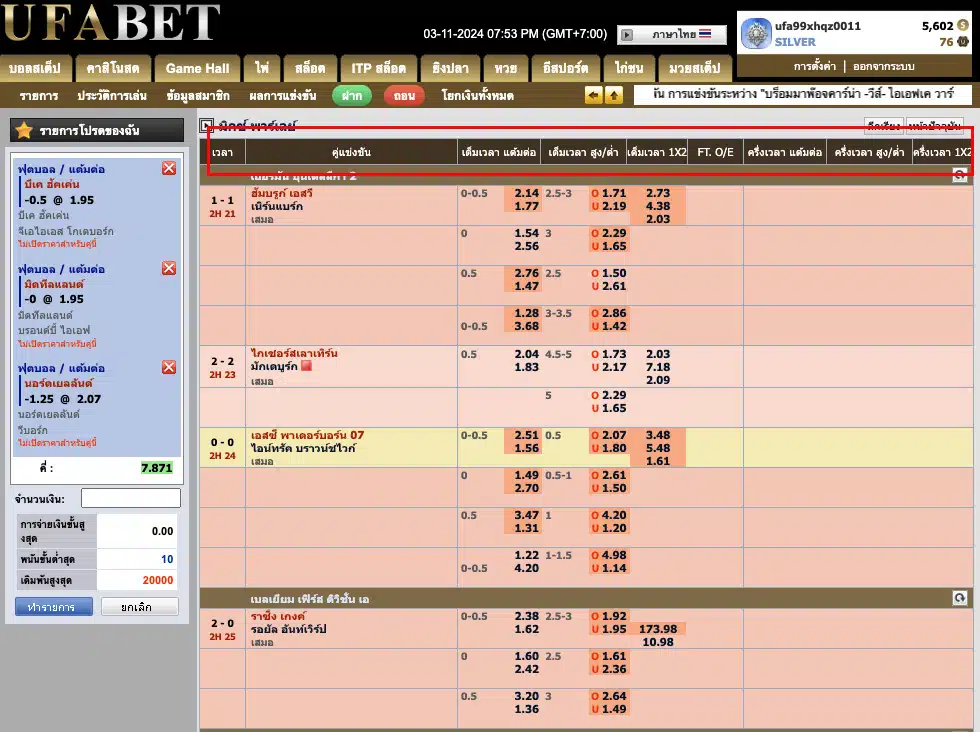The width and height of the screenshot is (980, 732).
Task: Click the play icon next to มิกซ์ พาร์เลย์
Action: (207, 126)
